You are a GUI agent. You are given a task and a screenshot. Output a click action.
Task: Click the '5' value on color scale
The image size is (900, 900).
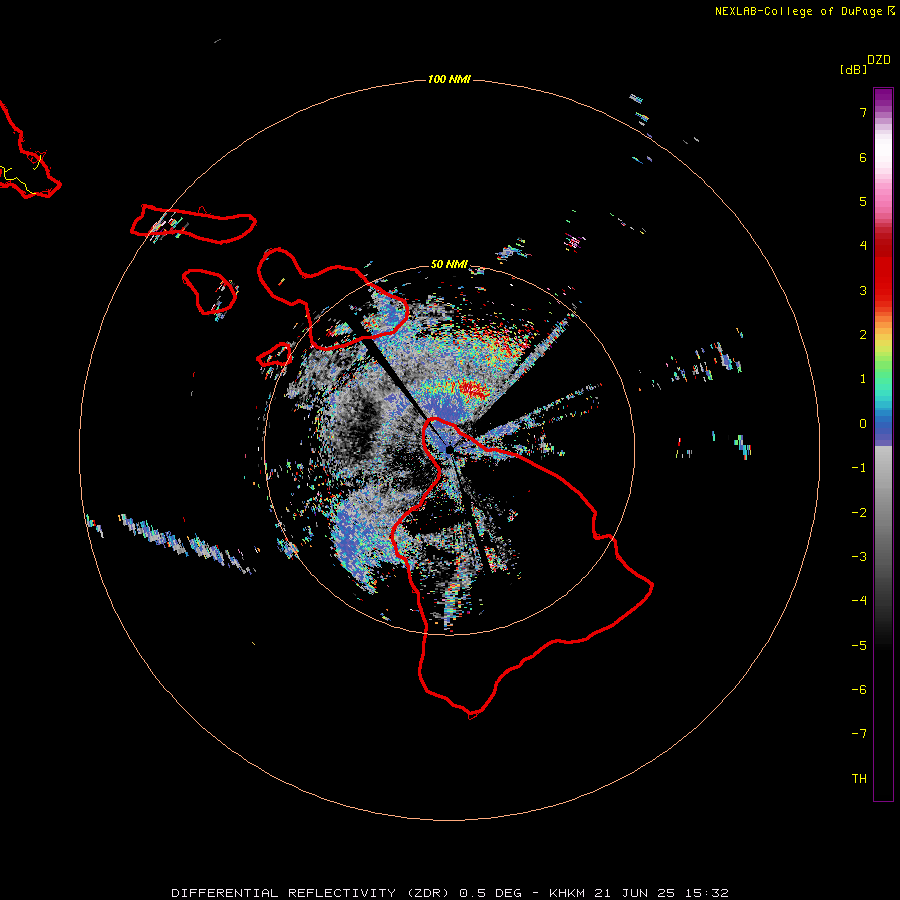pos(863,201)
